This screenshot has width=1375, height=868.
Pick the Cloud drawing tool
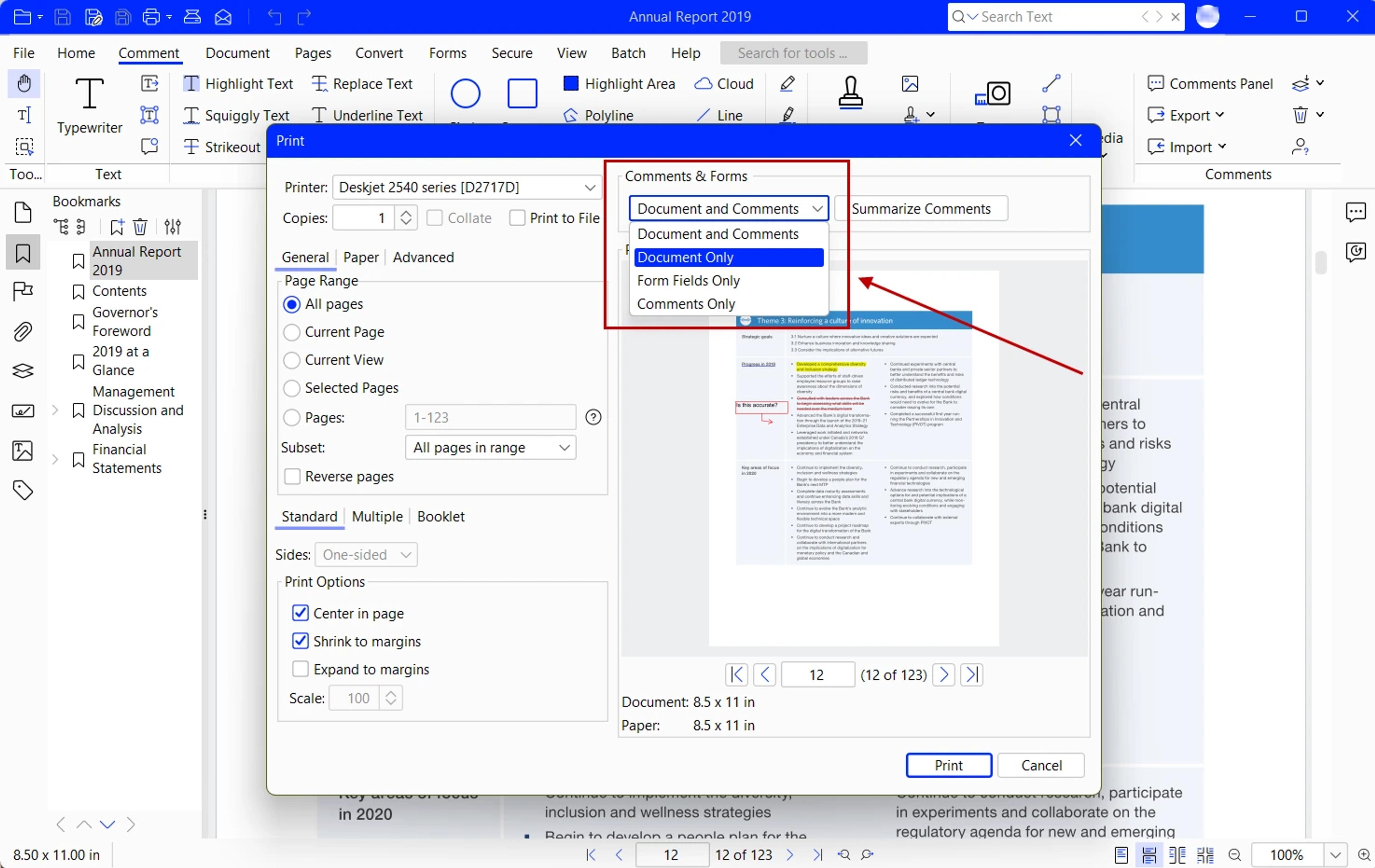point(724,84)
